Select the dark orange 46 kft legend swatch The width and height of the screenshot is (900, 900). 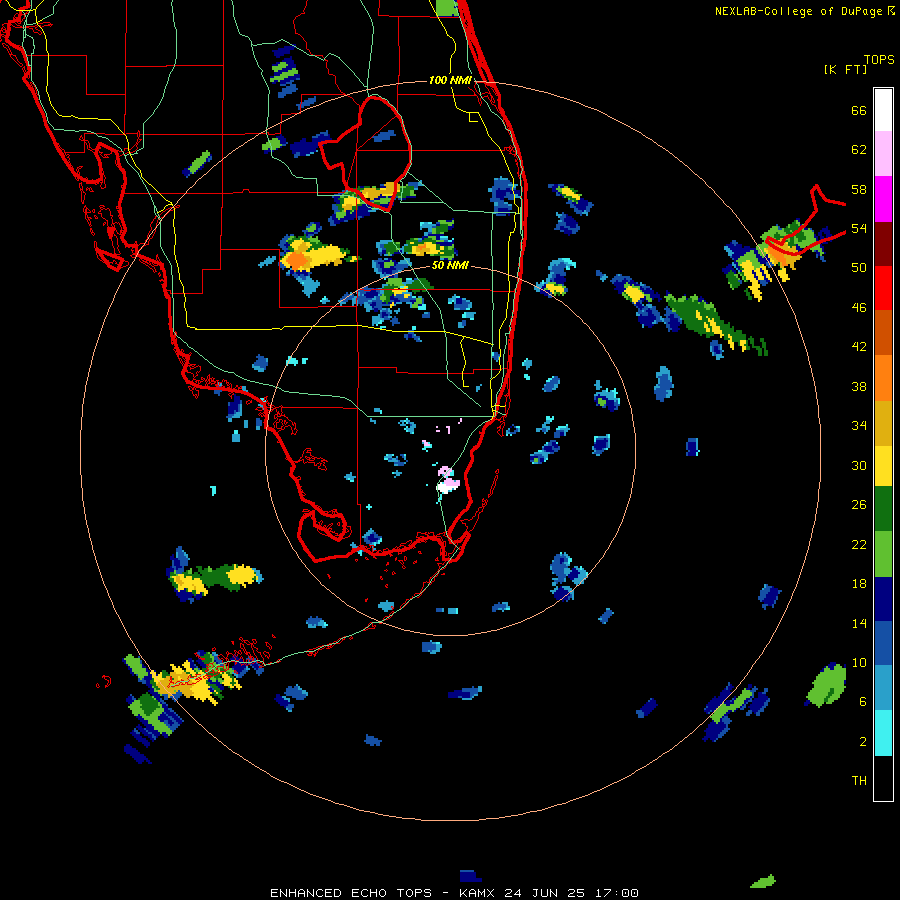pos(883,332)
